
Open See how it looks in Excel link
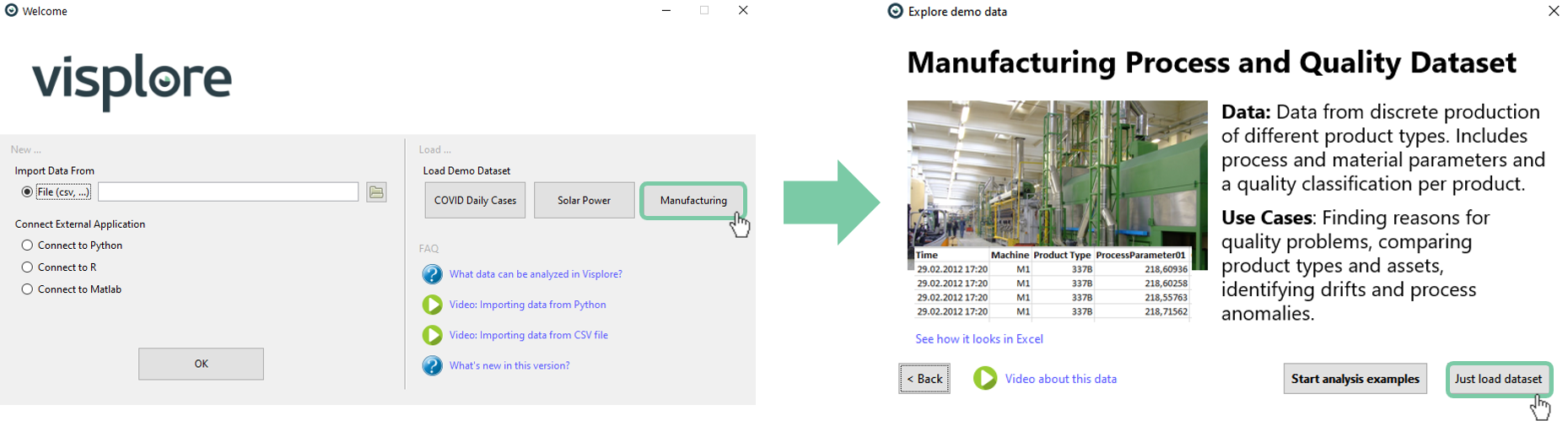pyautogui.click(x=978, y=339)
